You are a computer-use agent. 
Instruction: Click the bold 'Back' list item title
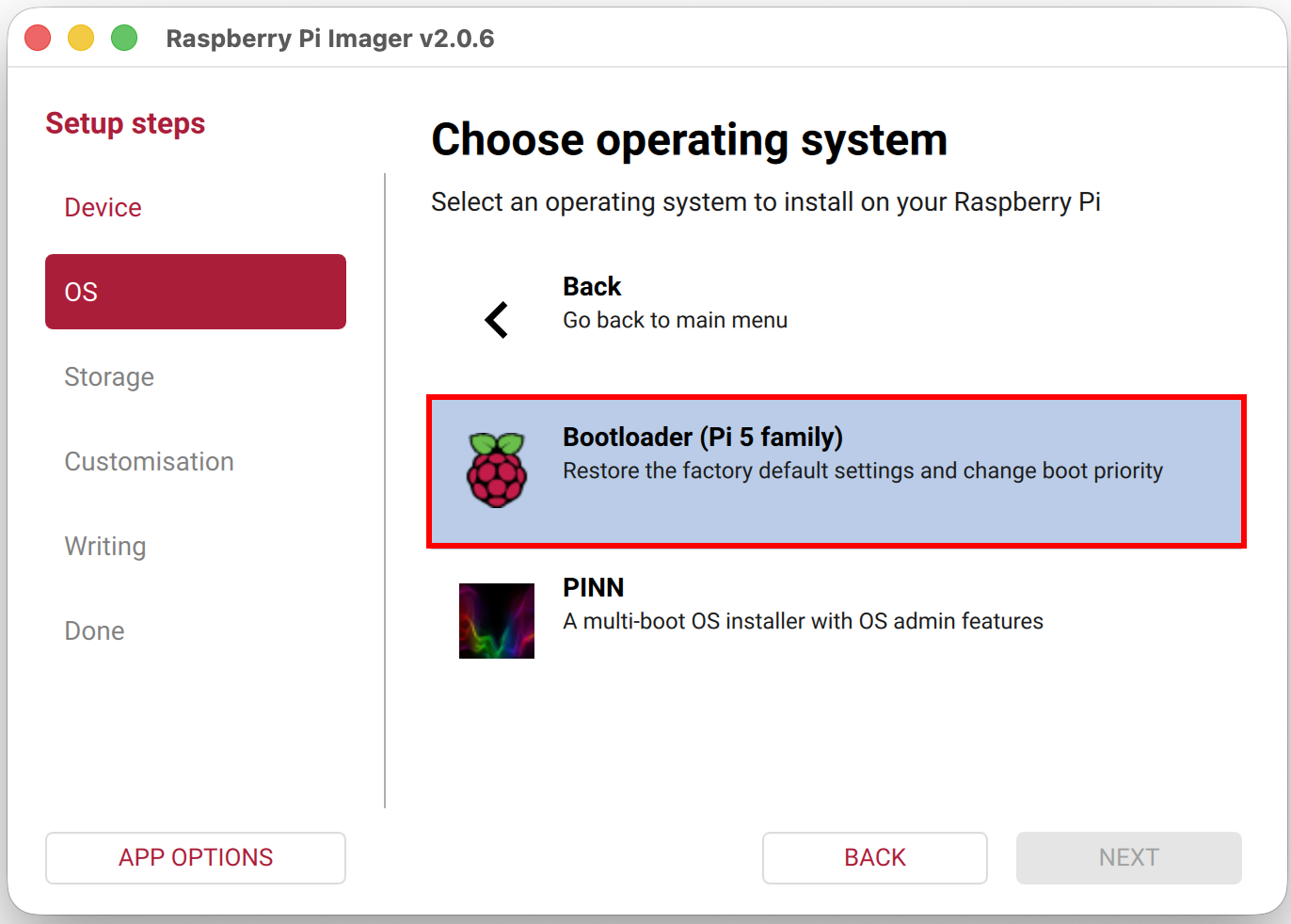click(x=592, y=287)
